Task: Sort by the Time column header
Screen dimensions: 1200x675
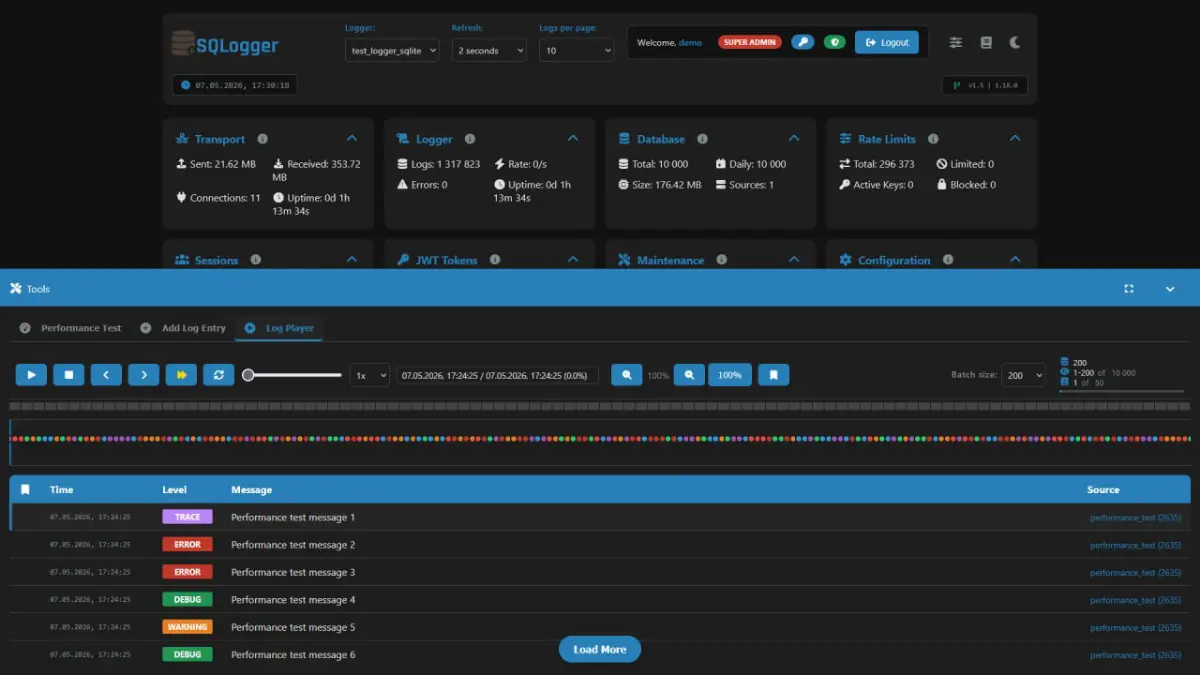Action: tap(62, 490)
